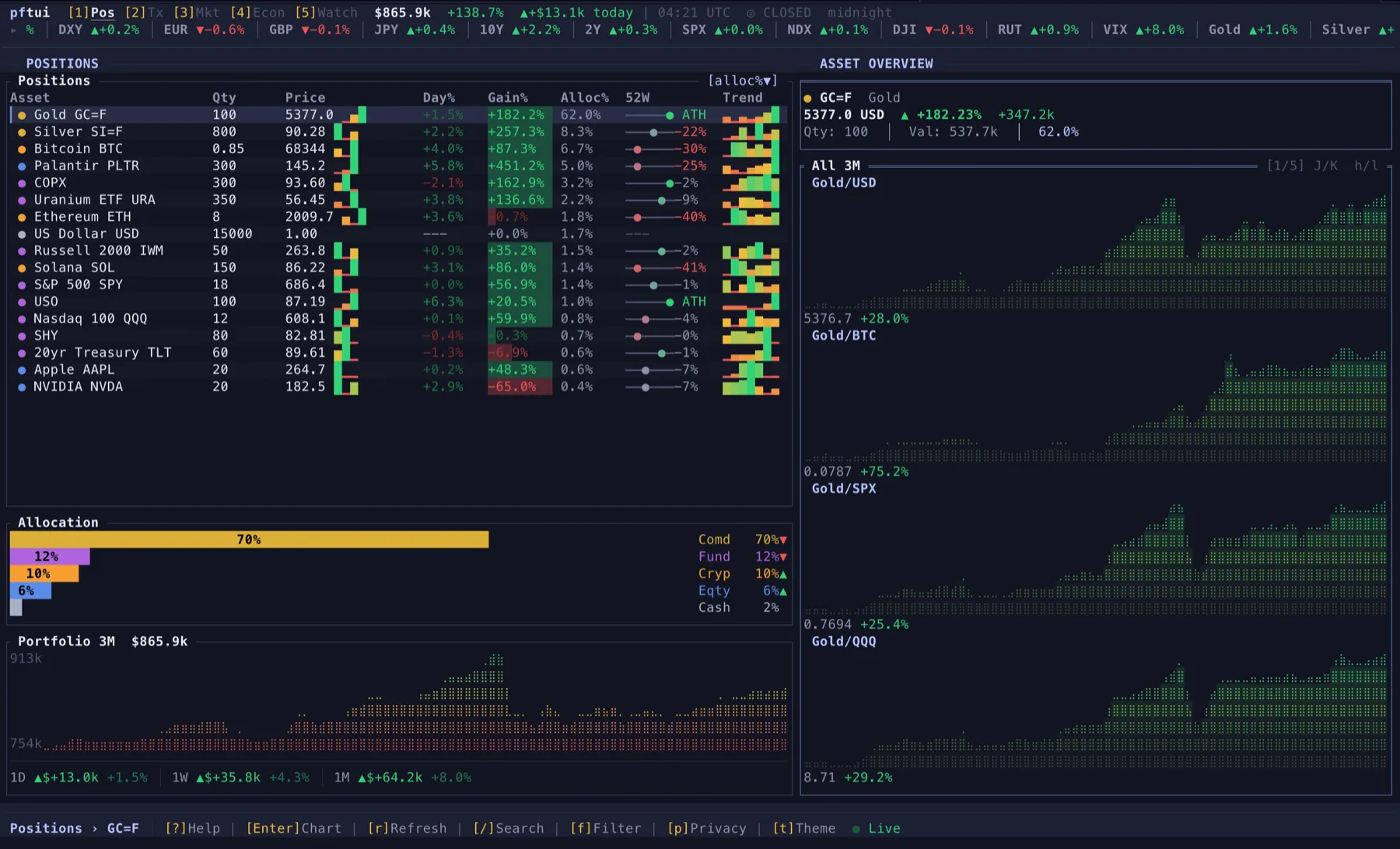The height and width of the screenshot is (849, 1400).
Task: Open the [2]Tx tab
Action: click(144, 12)
